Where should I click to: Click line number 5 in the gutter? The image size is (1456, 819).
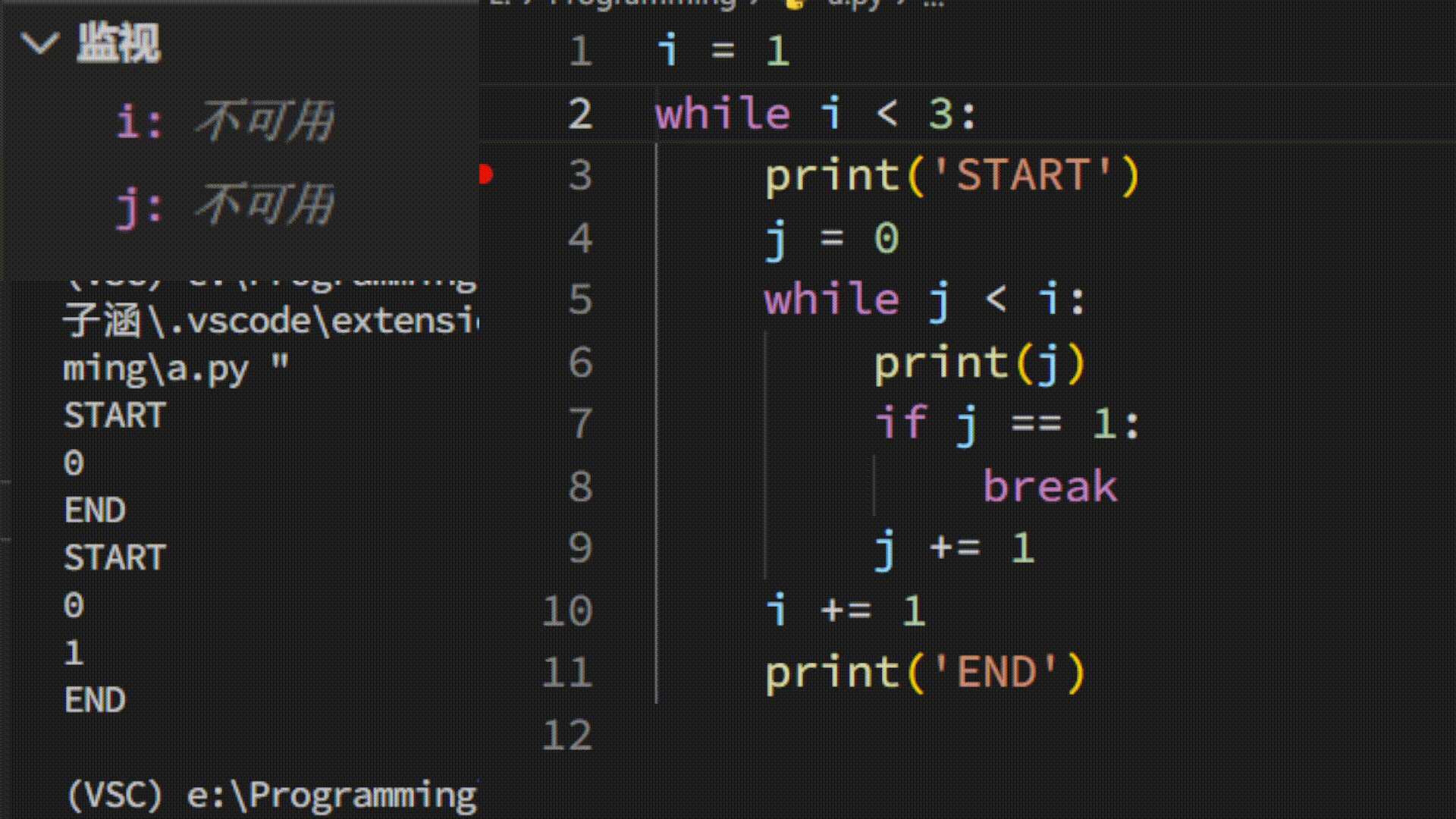pos(580,300)
